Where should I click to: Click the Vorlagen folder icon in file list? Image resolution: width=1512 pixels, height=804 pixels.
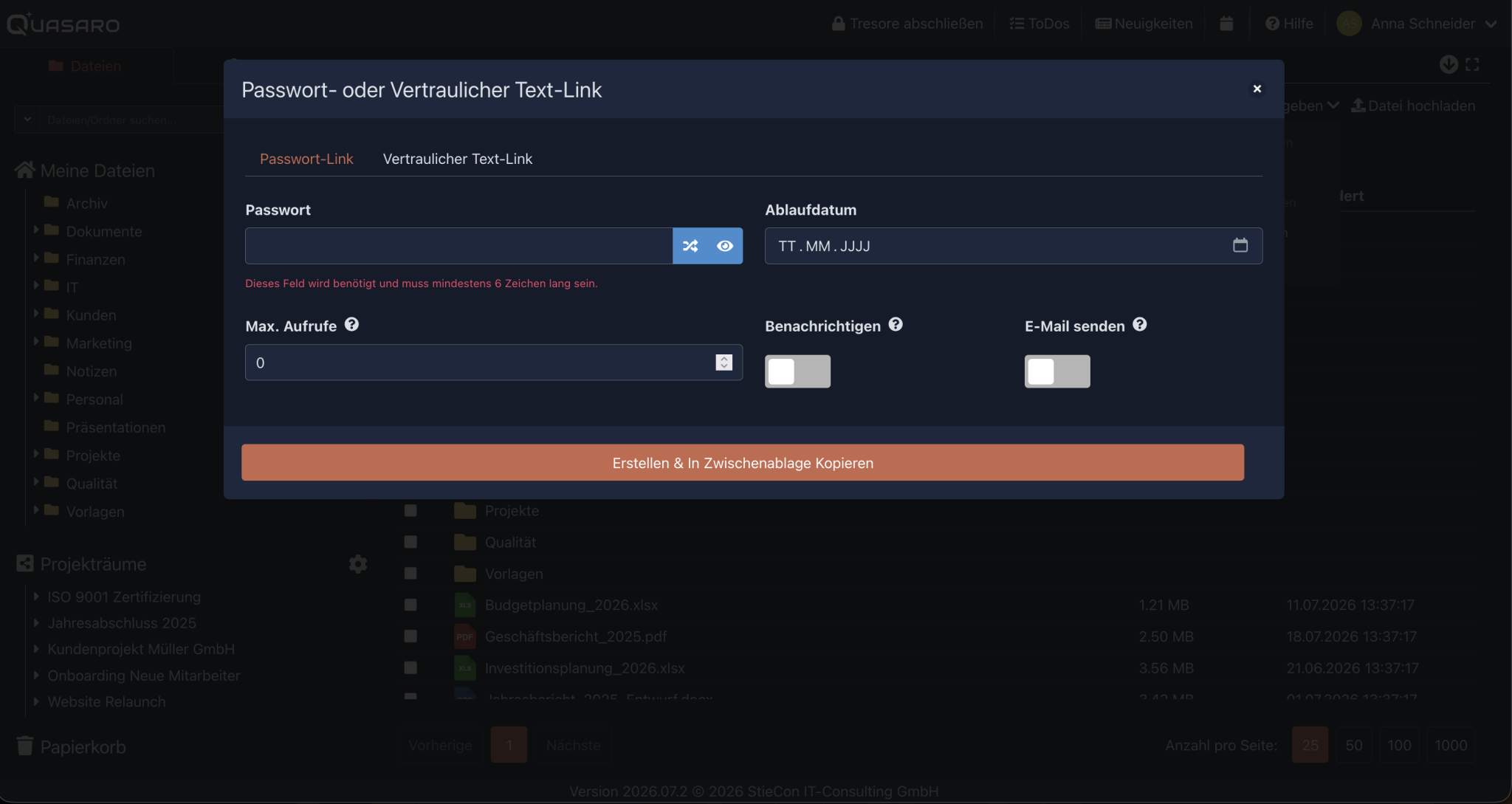pos(465,573)
